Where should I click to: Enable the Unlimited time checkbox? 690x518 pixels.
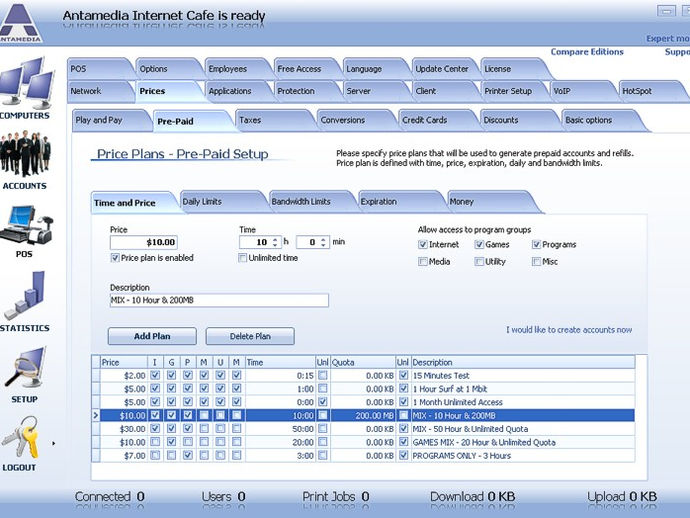242,258
